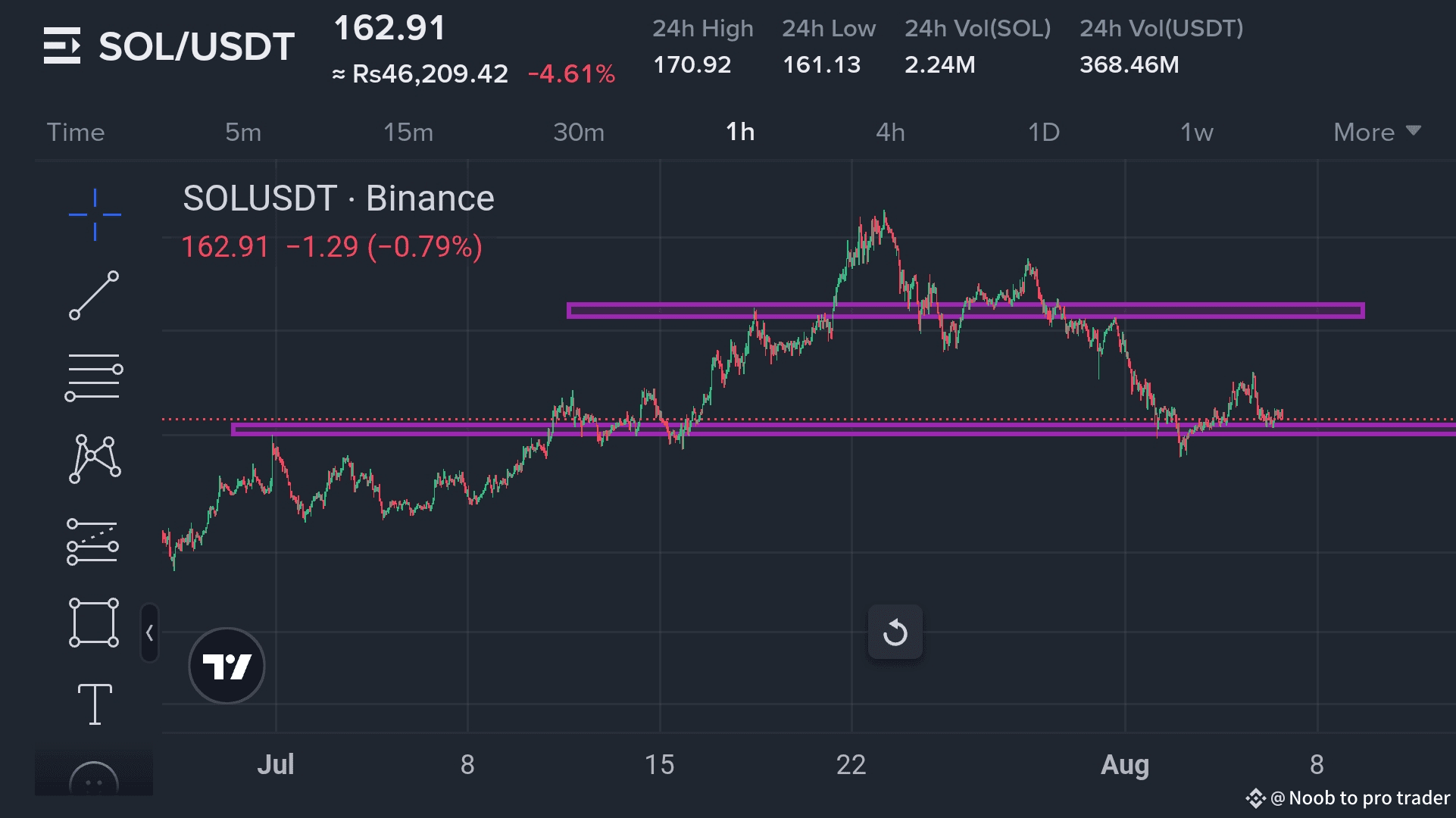Switch to the 1D timeframe
Viewport: 1456px width, 818px height.
(1043, 132)
